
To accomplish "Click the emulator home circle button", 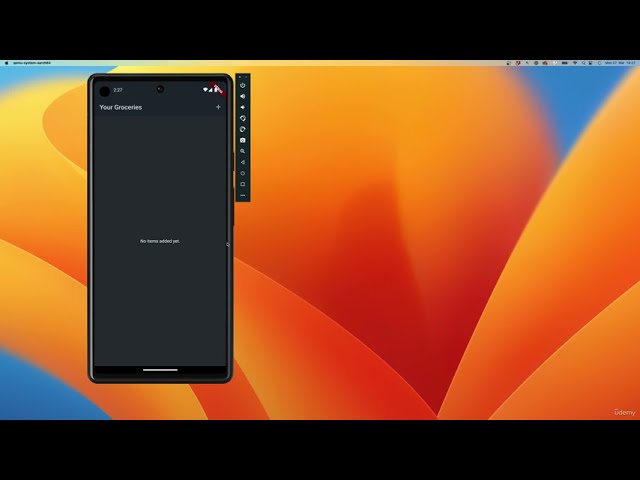I will [x=243, y=173].
